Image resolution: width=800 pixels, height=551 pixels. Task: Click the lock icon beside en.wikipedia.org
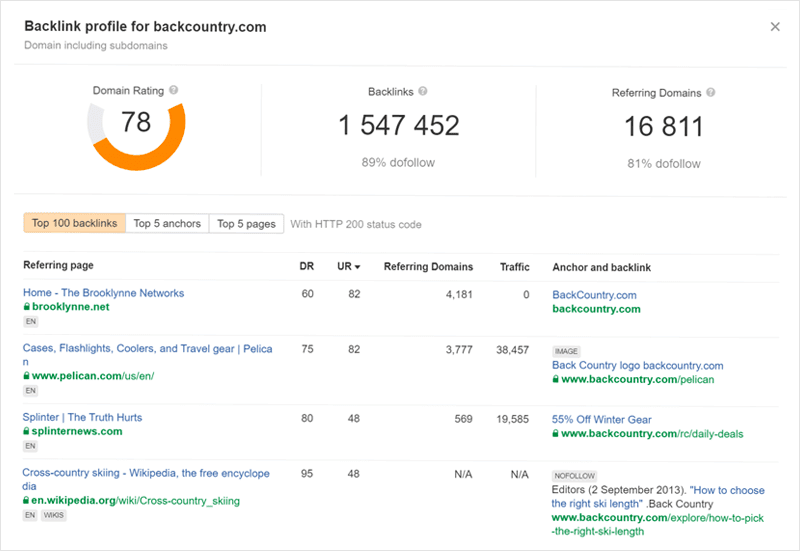tap(27, 501)
